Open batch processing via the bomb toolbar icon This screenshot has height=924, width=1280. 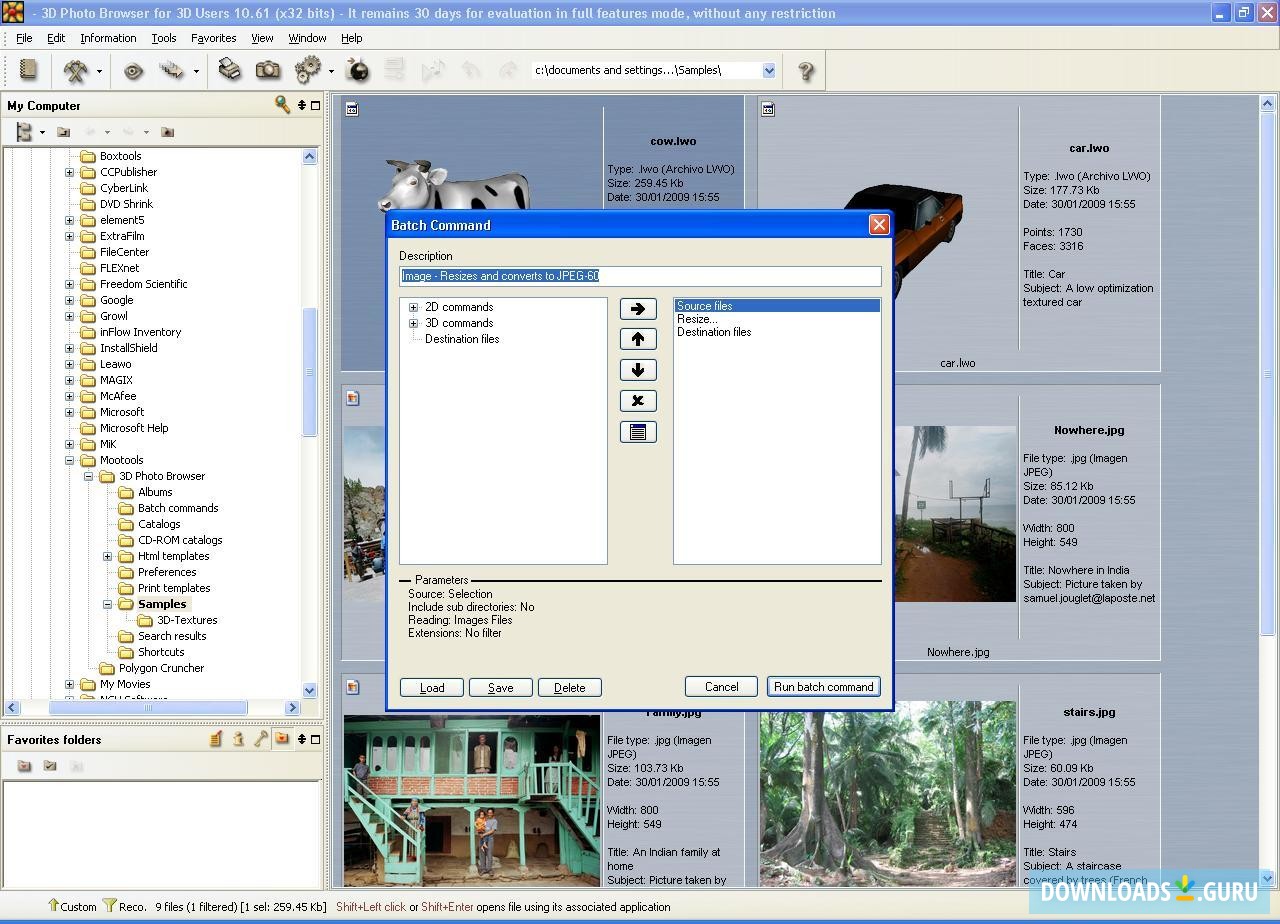pyautogui.click(x=358, y=71)
